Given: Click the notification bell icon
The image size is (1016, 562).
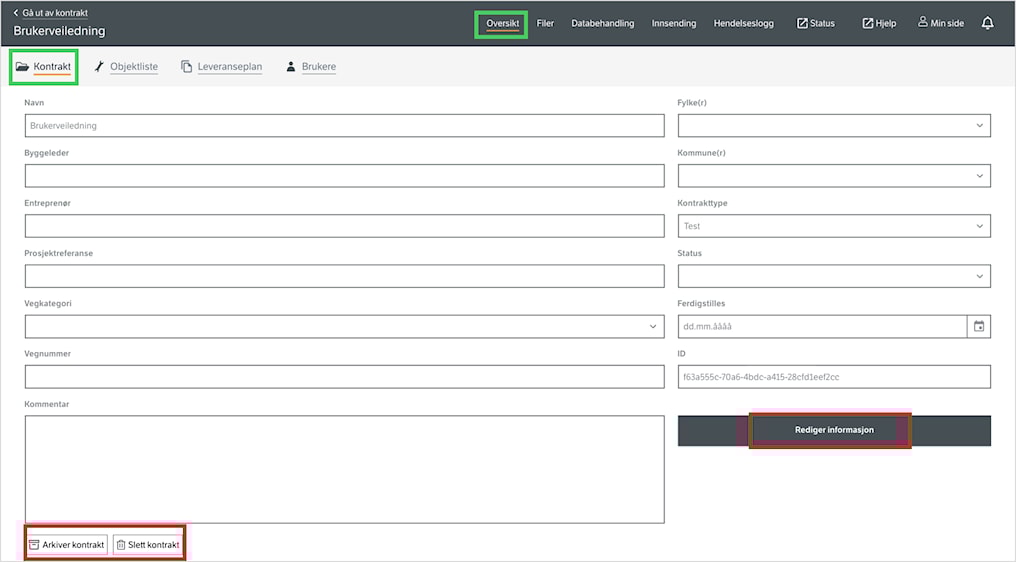Looking at the screenshot, I should (987, 23).
